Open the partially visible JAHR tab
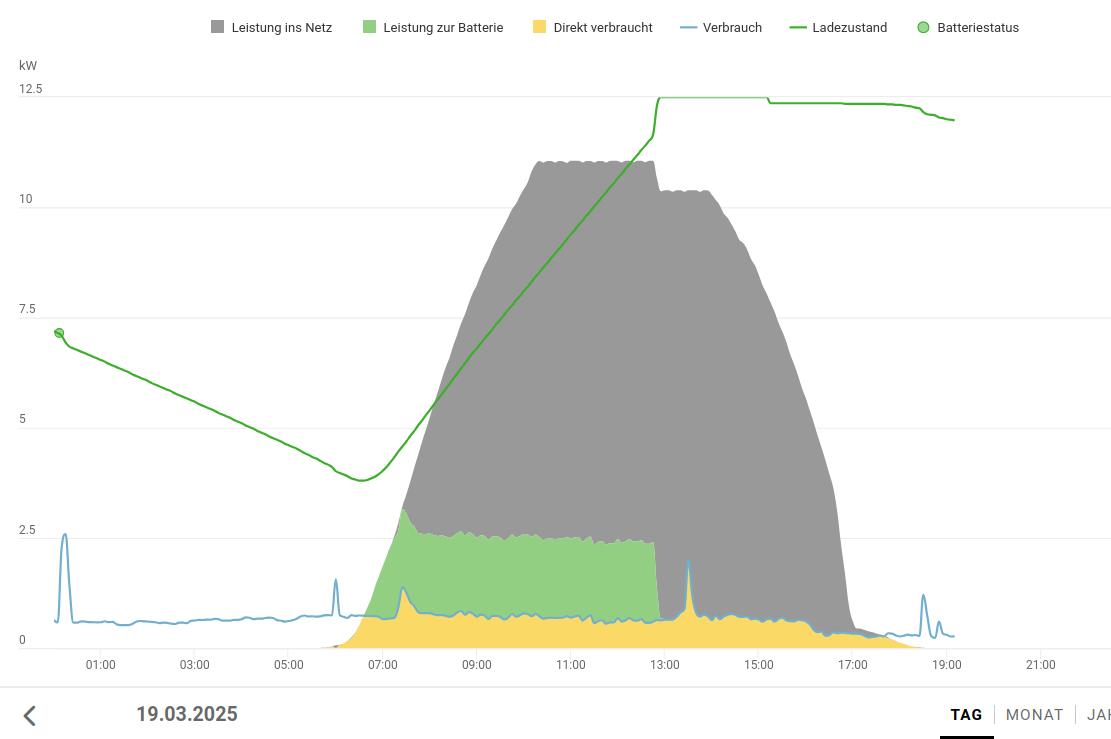 click(1098, 715)
